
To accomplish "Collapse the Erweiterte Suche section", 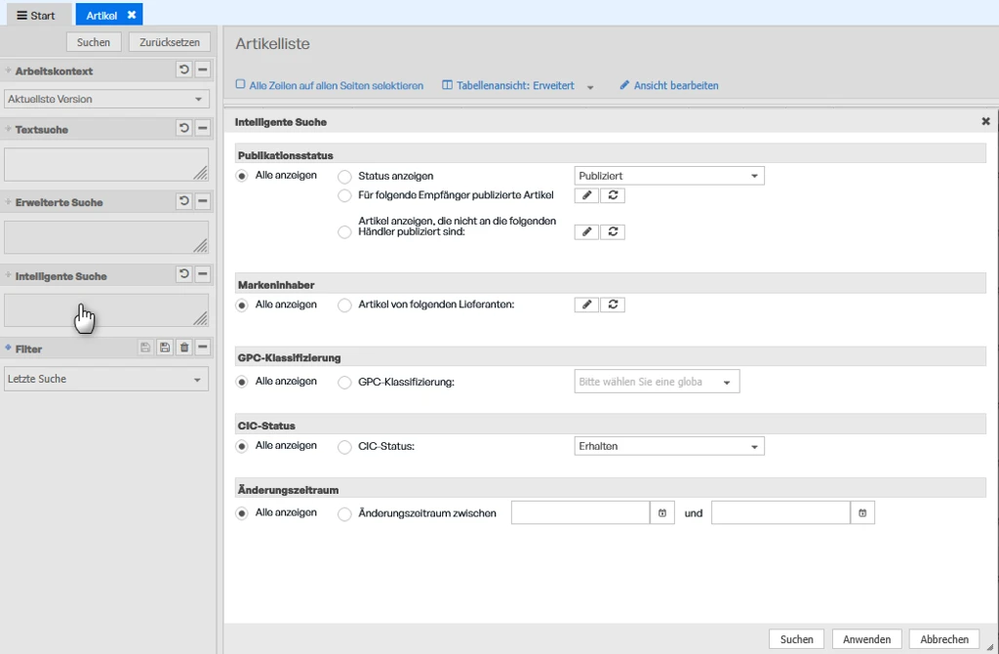I will click(x=203, y=201).
